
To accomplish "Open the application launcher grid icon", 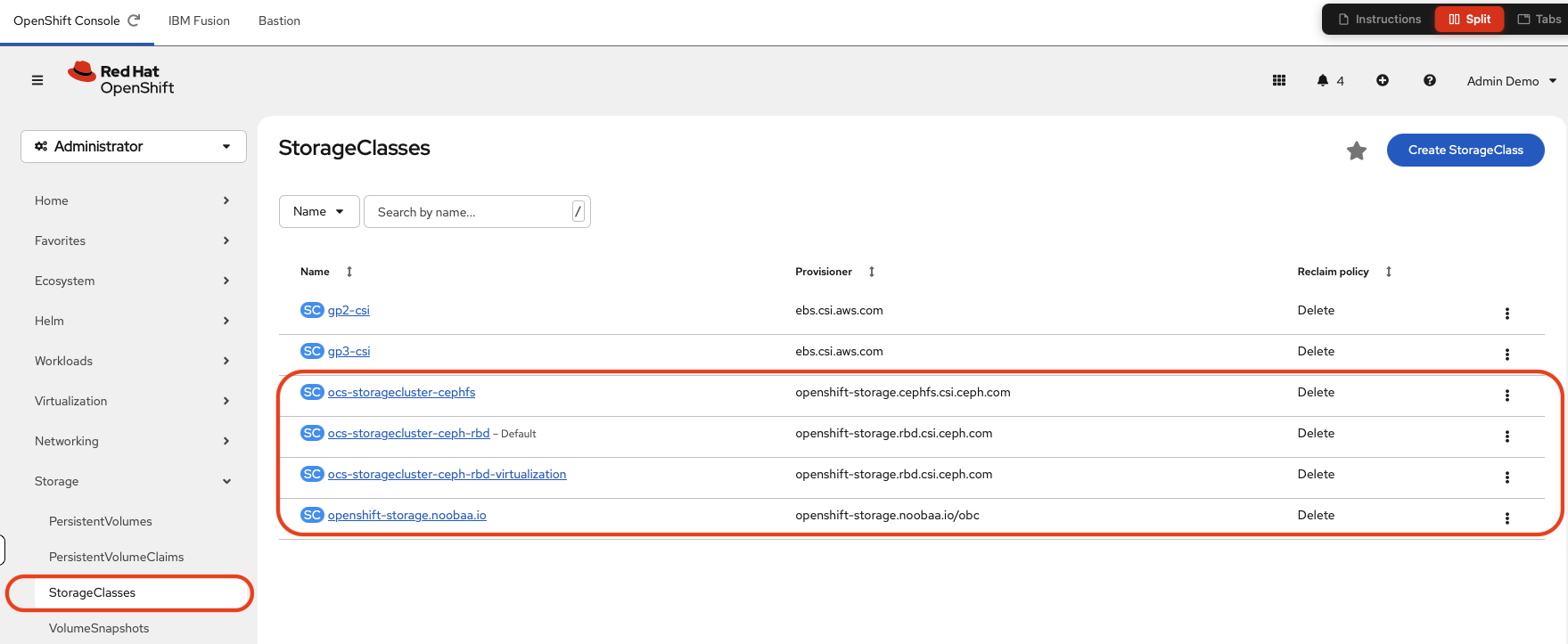I will tap(1278, 80).
